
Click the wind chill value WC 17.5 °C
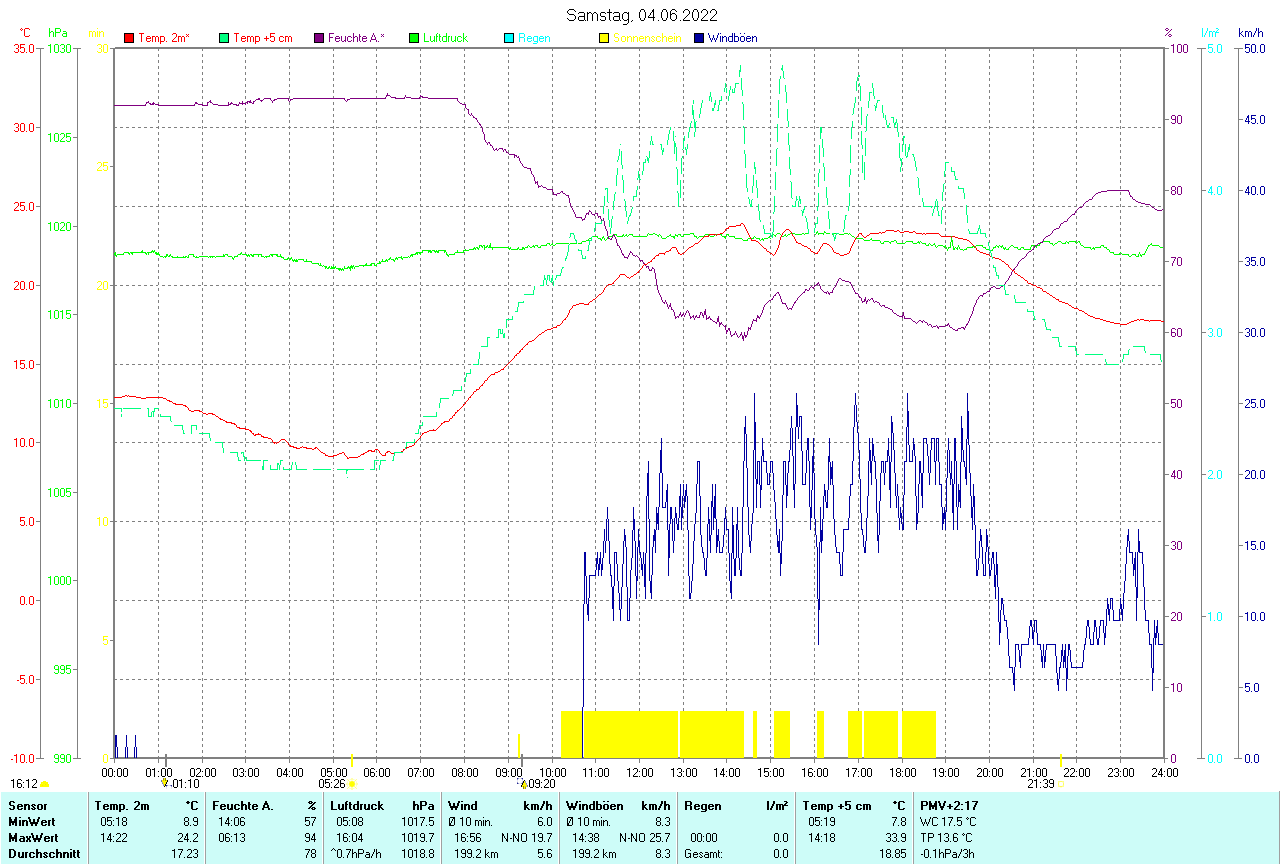[948, 822]
